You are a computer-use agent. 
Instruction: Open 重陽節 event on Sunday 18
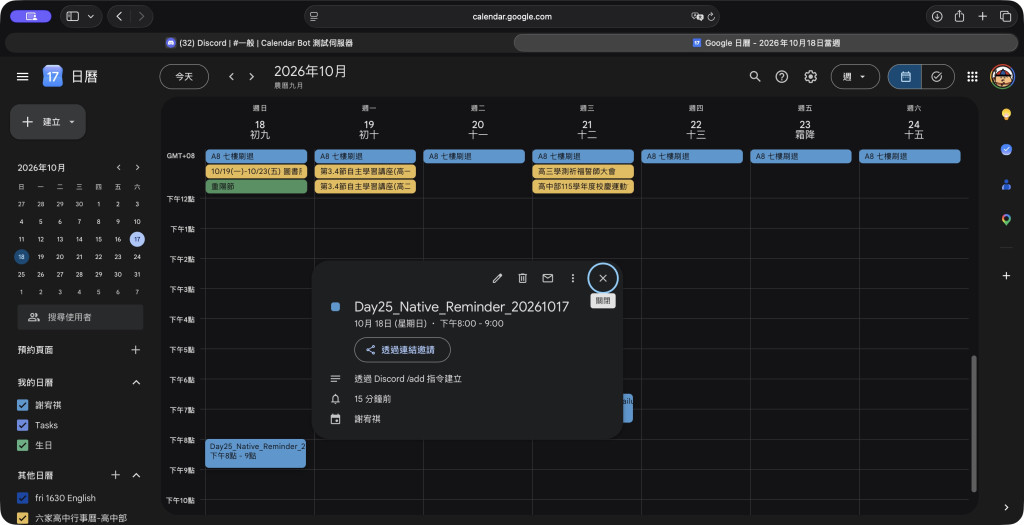click(256, 187)
